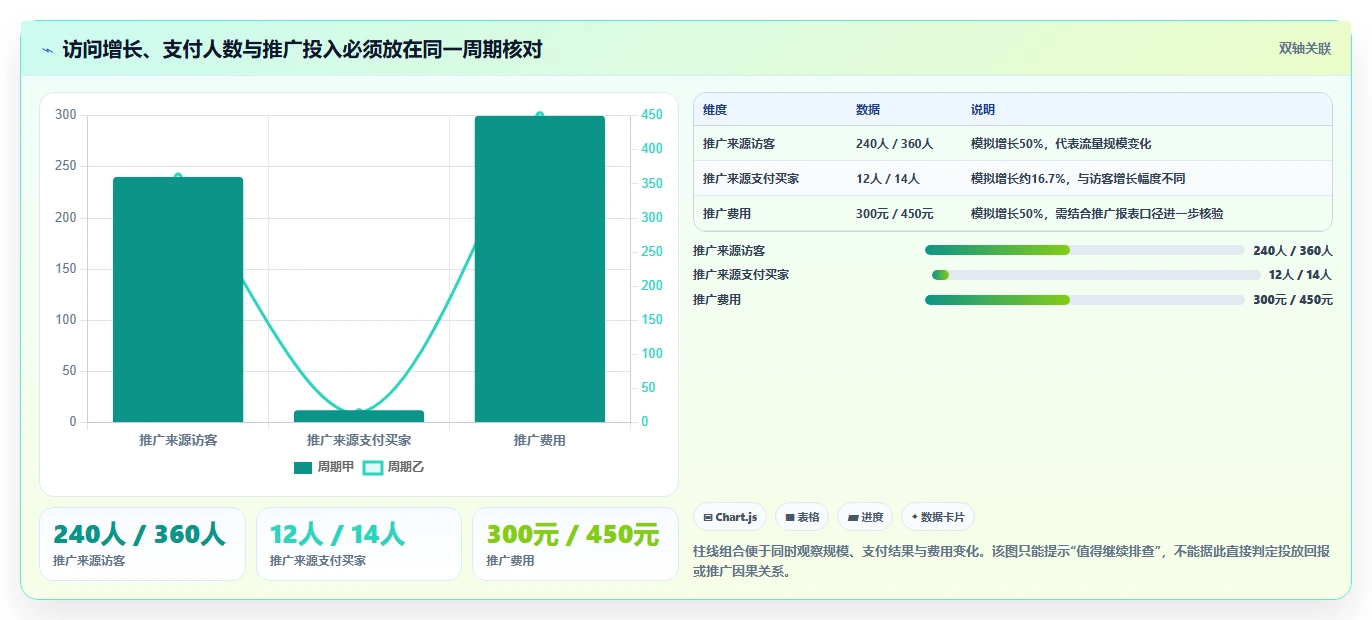Open the 240人 / 360人 data card

pos(142,544)
